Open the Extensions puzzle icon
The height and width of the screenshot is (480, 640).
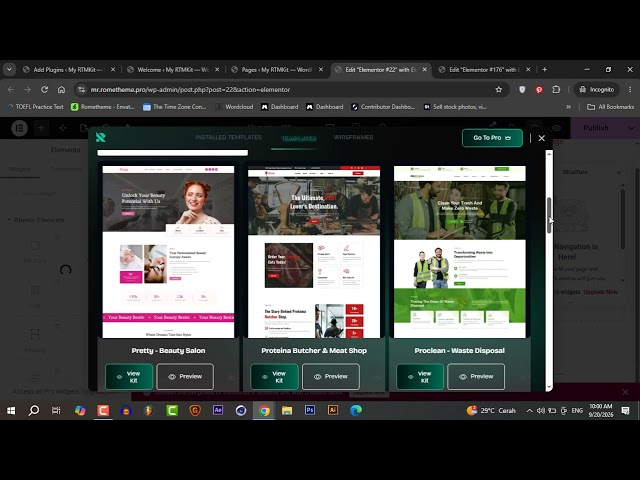(556, 89)
